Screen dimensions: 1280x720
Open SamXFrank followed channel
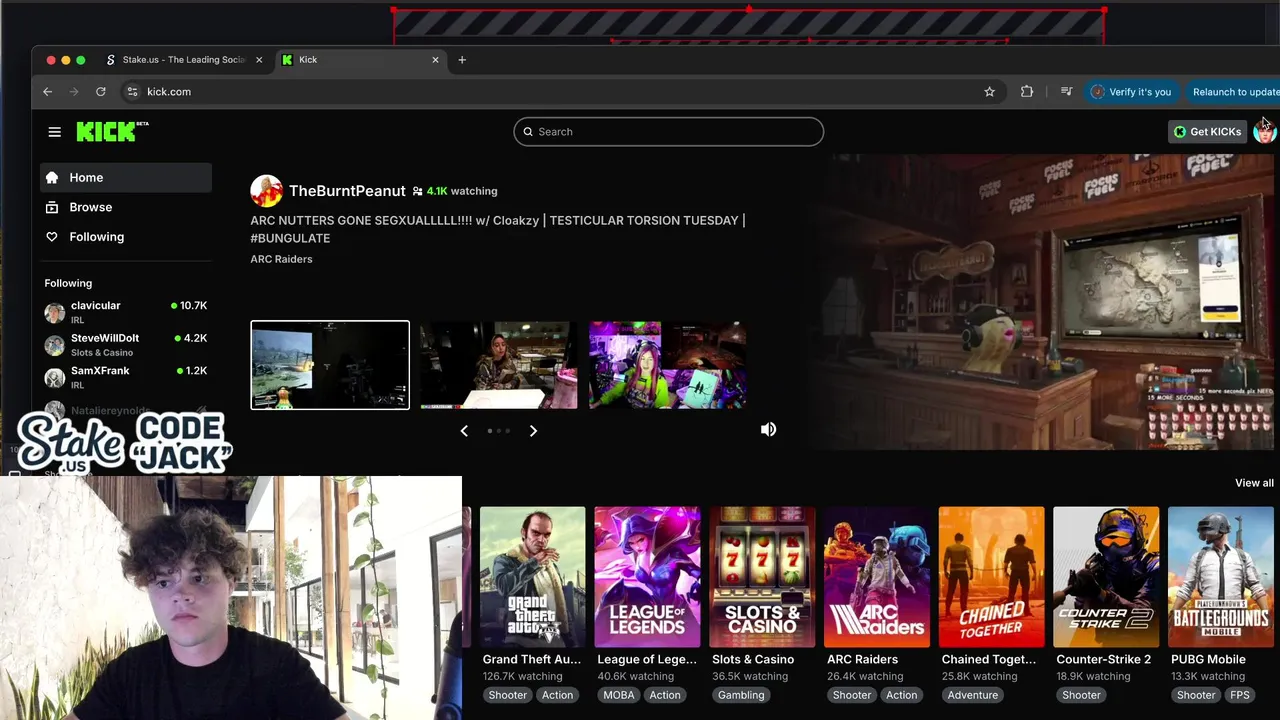click(126, 377)
